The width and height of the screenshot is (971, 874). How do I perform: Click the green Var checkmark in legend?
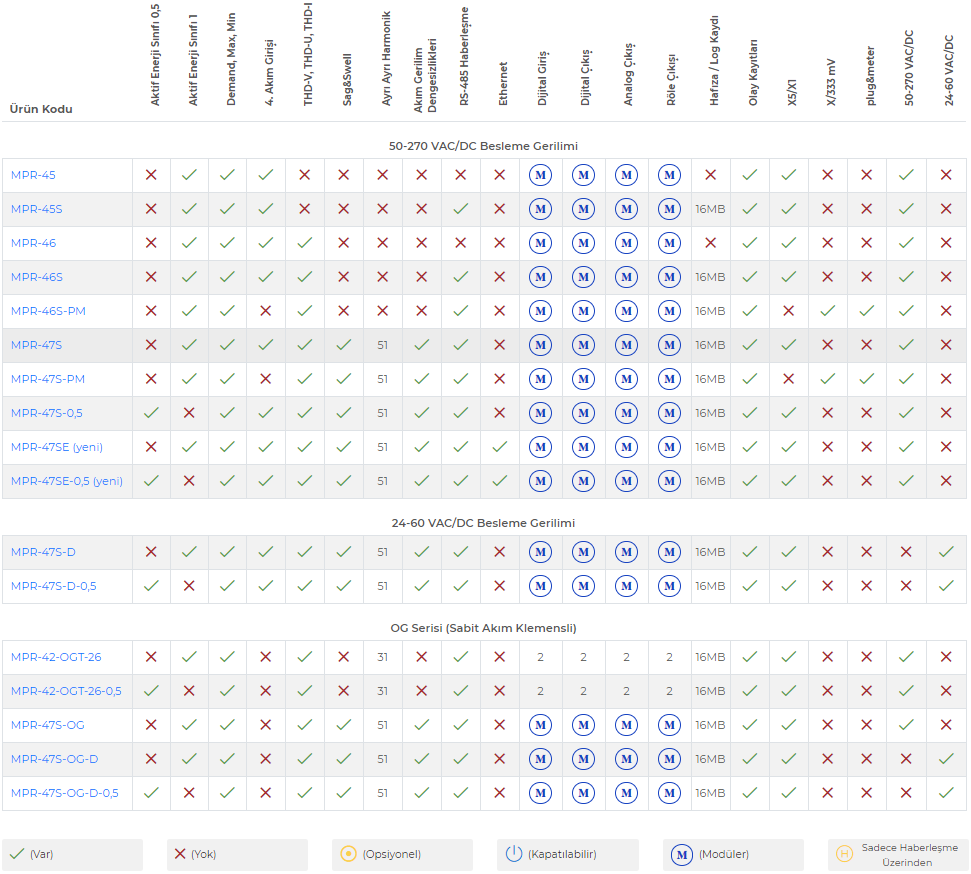tap(16, 854)
